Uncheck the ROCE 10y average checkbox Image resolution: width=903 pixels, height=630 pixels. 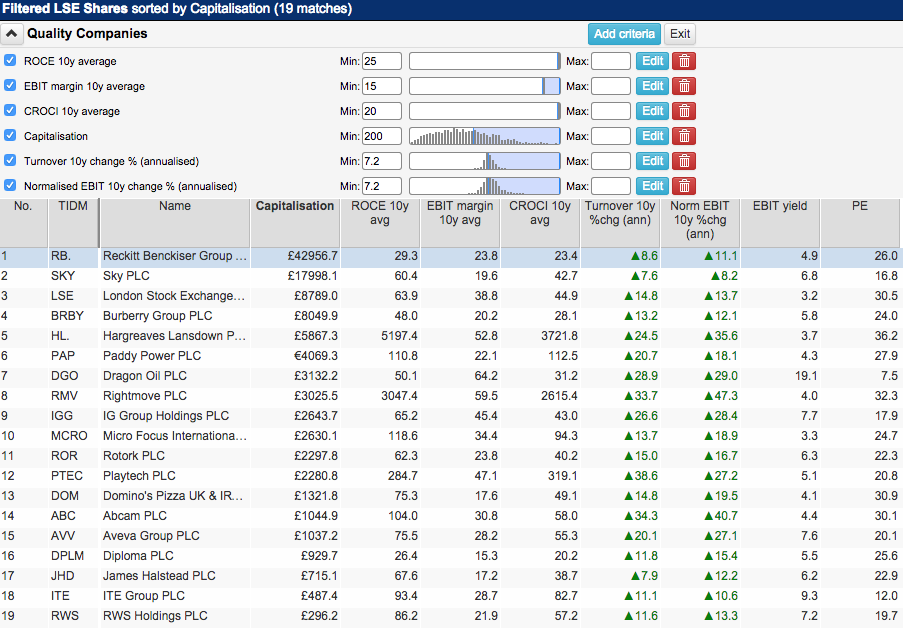click(x=10, y=60)
